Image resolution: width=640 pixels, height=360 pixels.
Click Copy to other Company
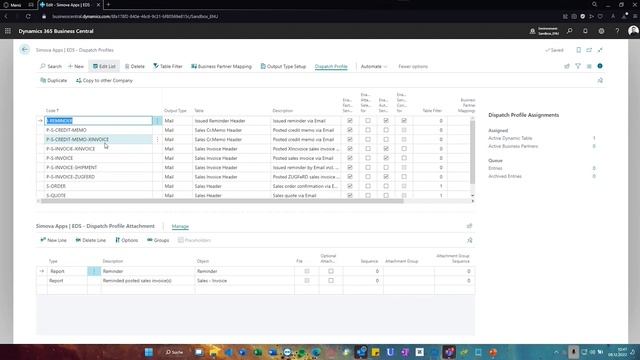click(104, 80)
